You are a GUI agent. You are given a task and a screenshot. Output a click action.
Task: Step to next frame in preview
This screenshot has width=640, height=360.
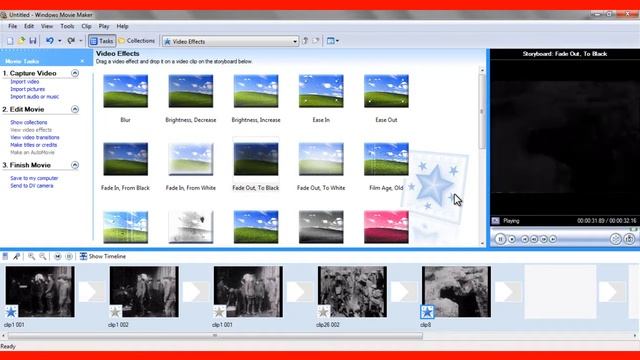point(544,239)
